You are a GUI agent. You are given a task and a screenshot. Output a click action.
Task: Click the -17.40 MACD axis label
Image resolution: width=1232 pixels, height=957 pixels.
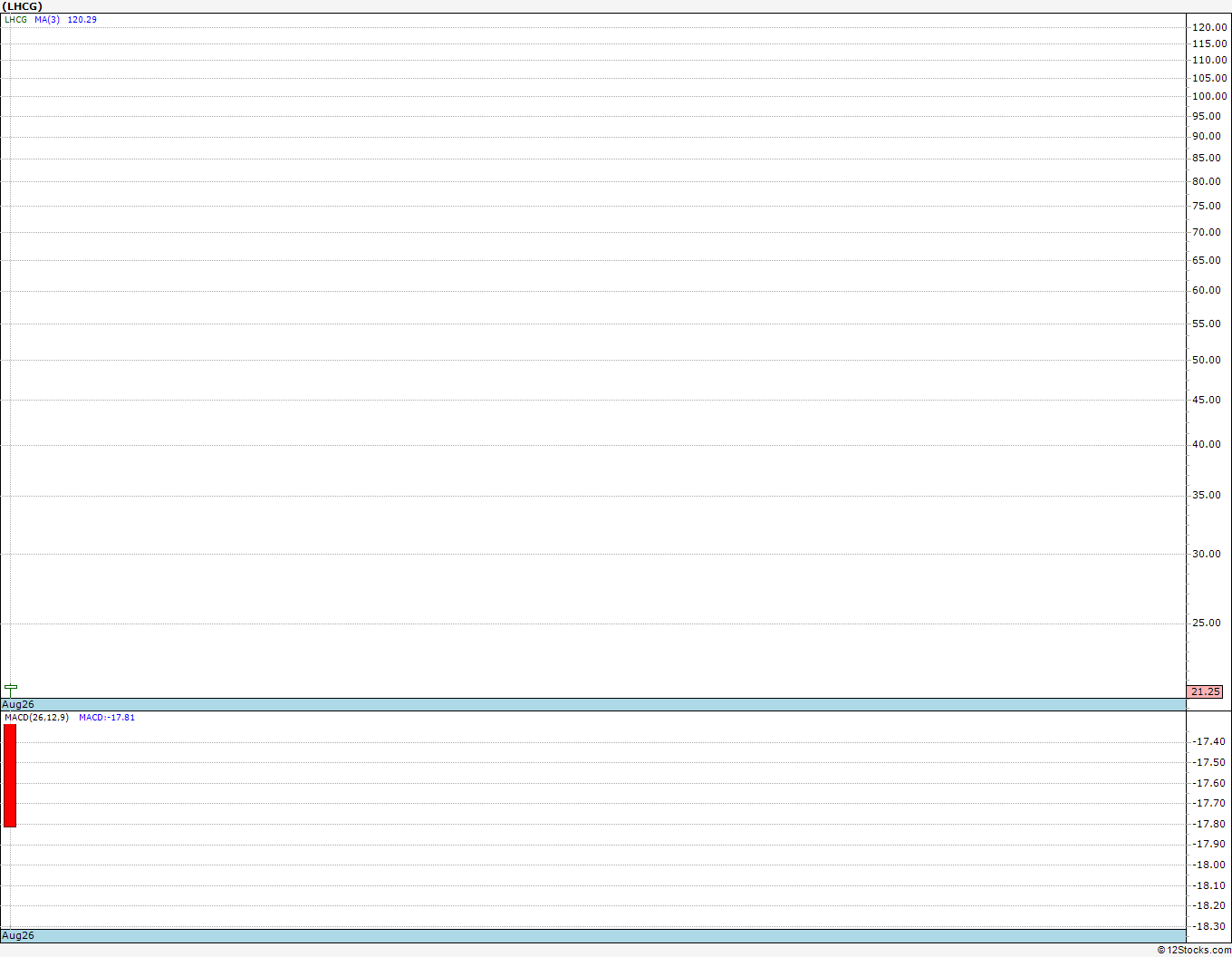point(1209,741)
